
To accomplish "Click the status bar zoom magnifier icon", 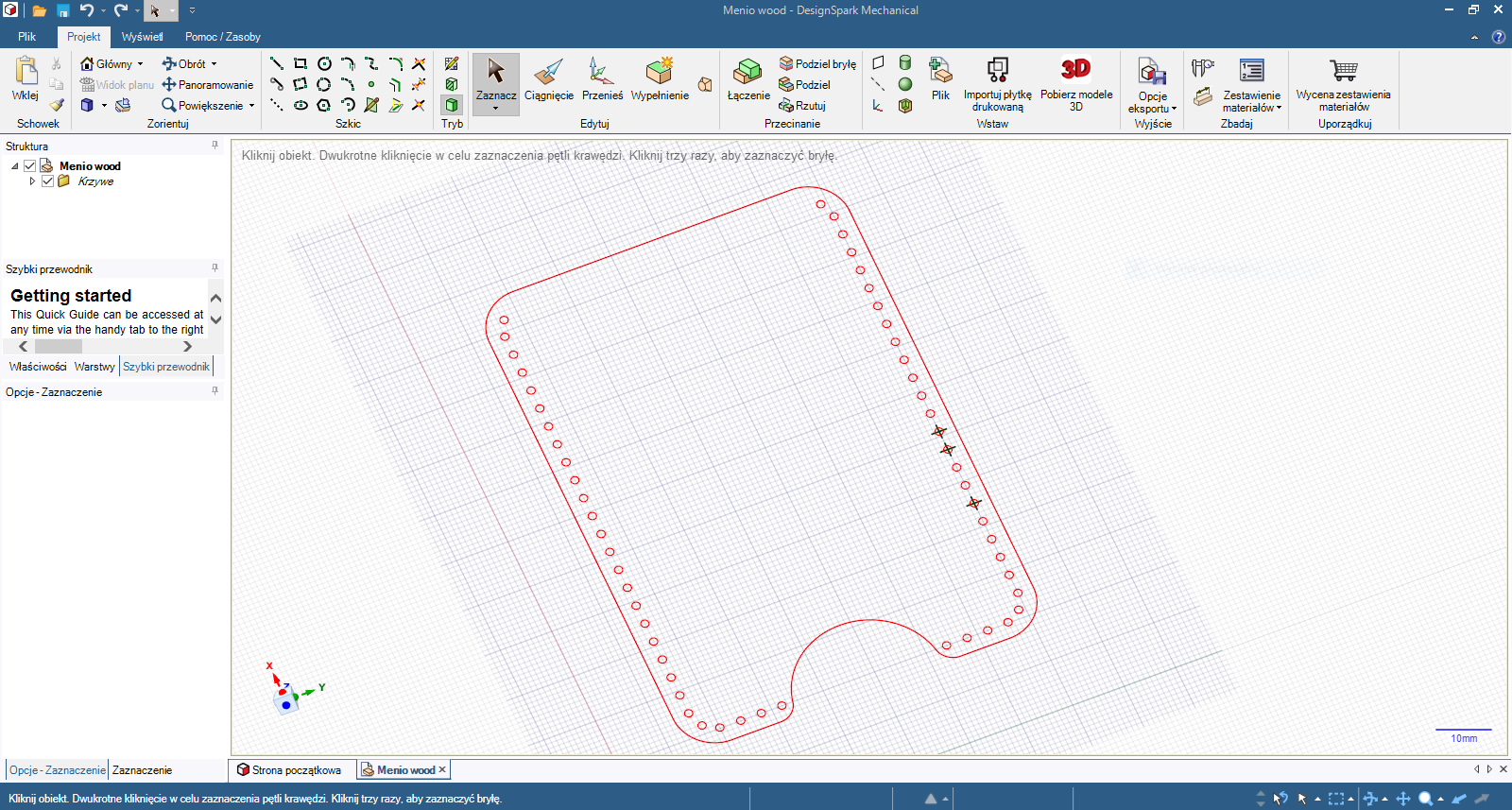I will 1425,799.
